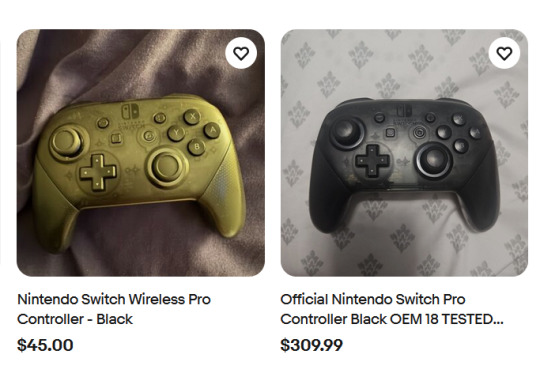The image size is (540, 377).
Task: Click the $45.00 price
Action: click(x=45, y=345)
